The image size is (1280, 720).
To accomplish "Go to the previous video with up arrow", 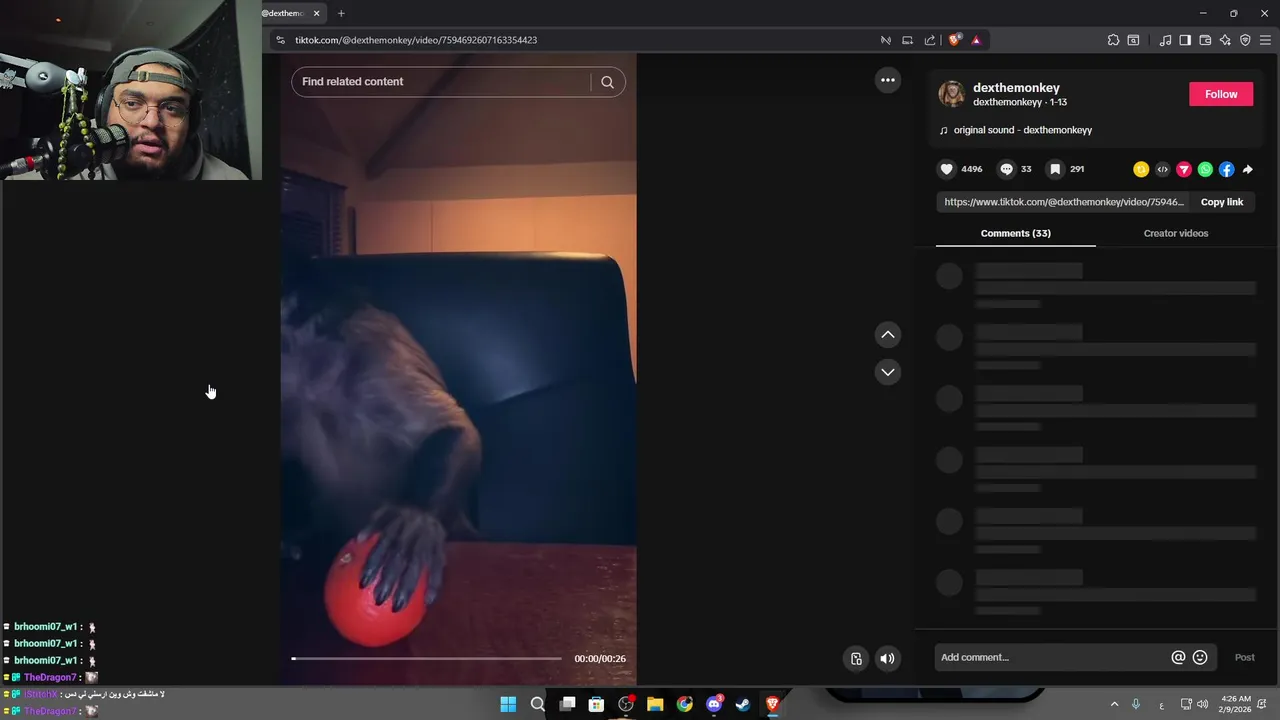I will [887, 335].
